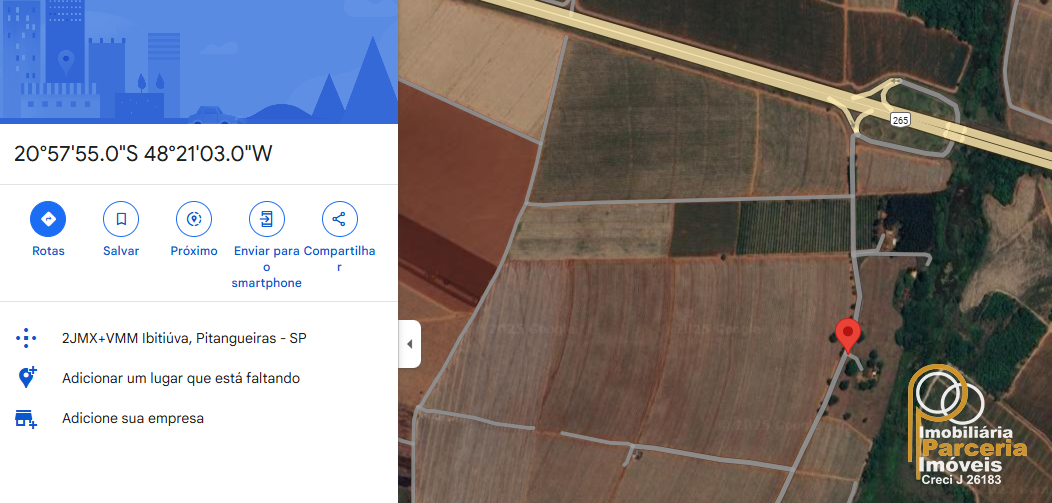The image size is (1052, 503).
Task: Click the red map pin marker
Action: pyautogui.click(x=848, y=335)
